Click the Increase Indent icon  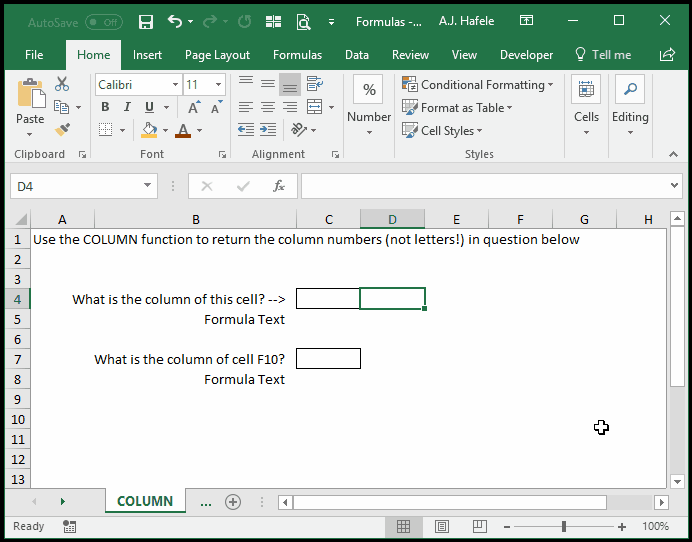[x=268, y=130]
